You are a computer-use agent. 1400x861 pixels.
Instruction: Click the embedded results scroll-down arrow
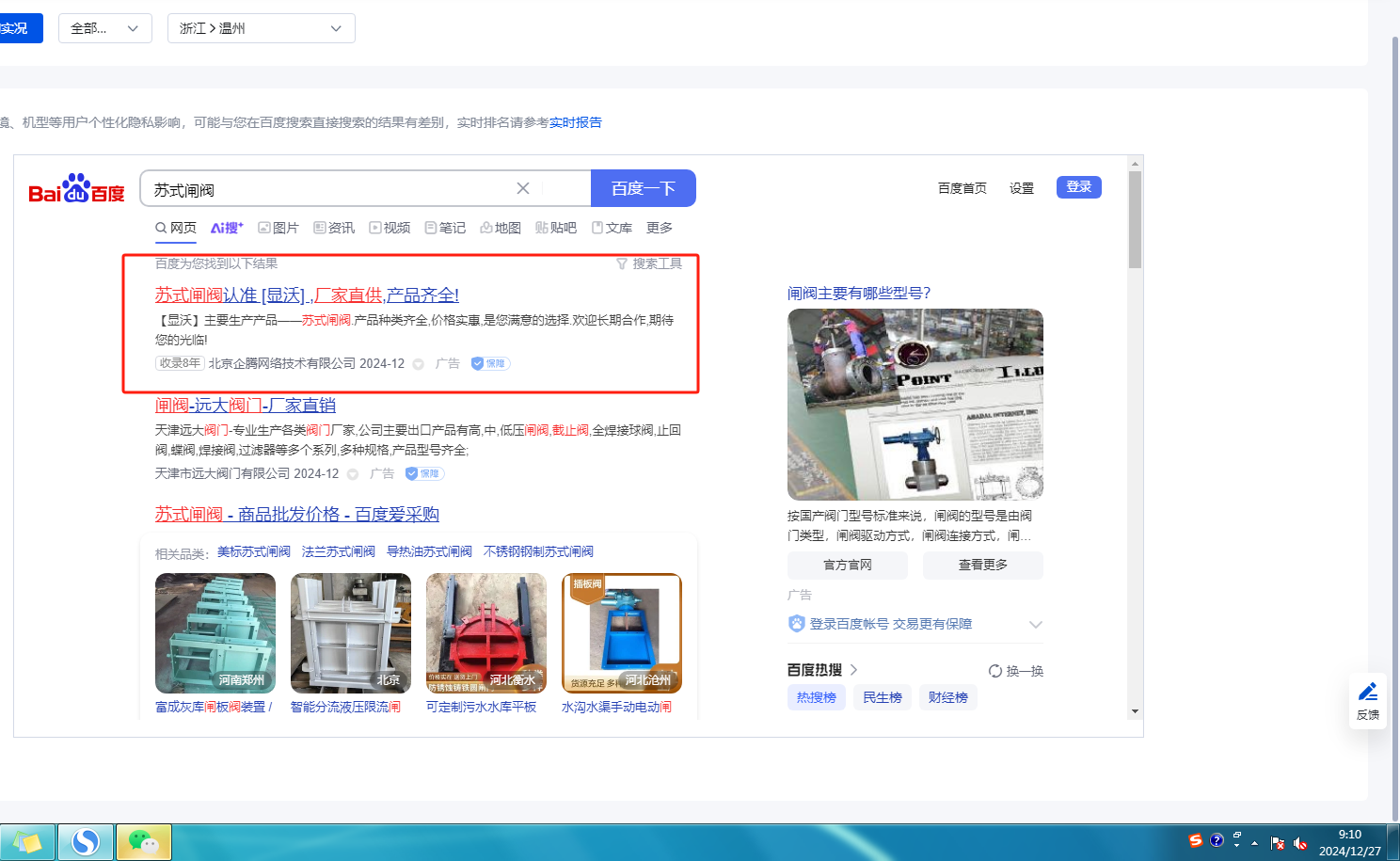[x=1135, y=711]
